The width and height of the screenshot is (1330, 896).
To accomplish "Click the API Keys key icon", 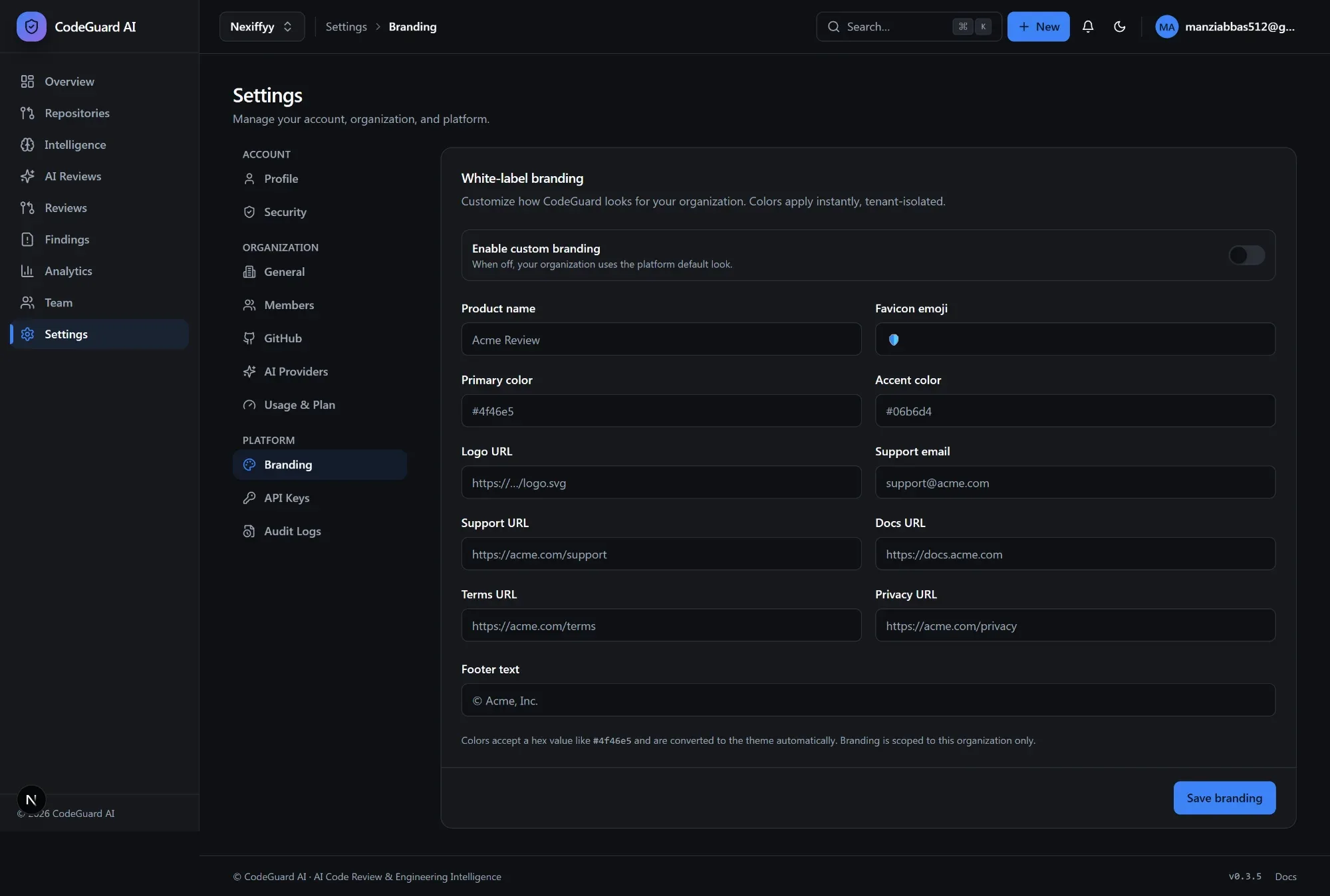I will (x=249, y=498).
